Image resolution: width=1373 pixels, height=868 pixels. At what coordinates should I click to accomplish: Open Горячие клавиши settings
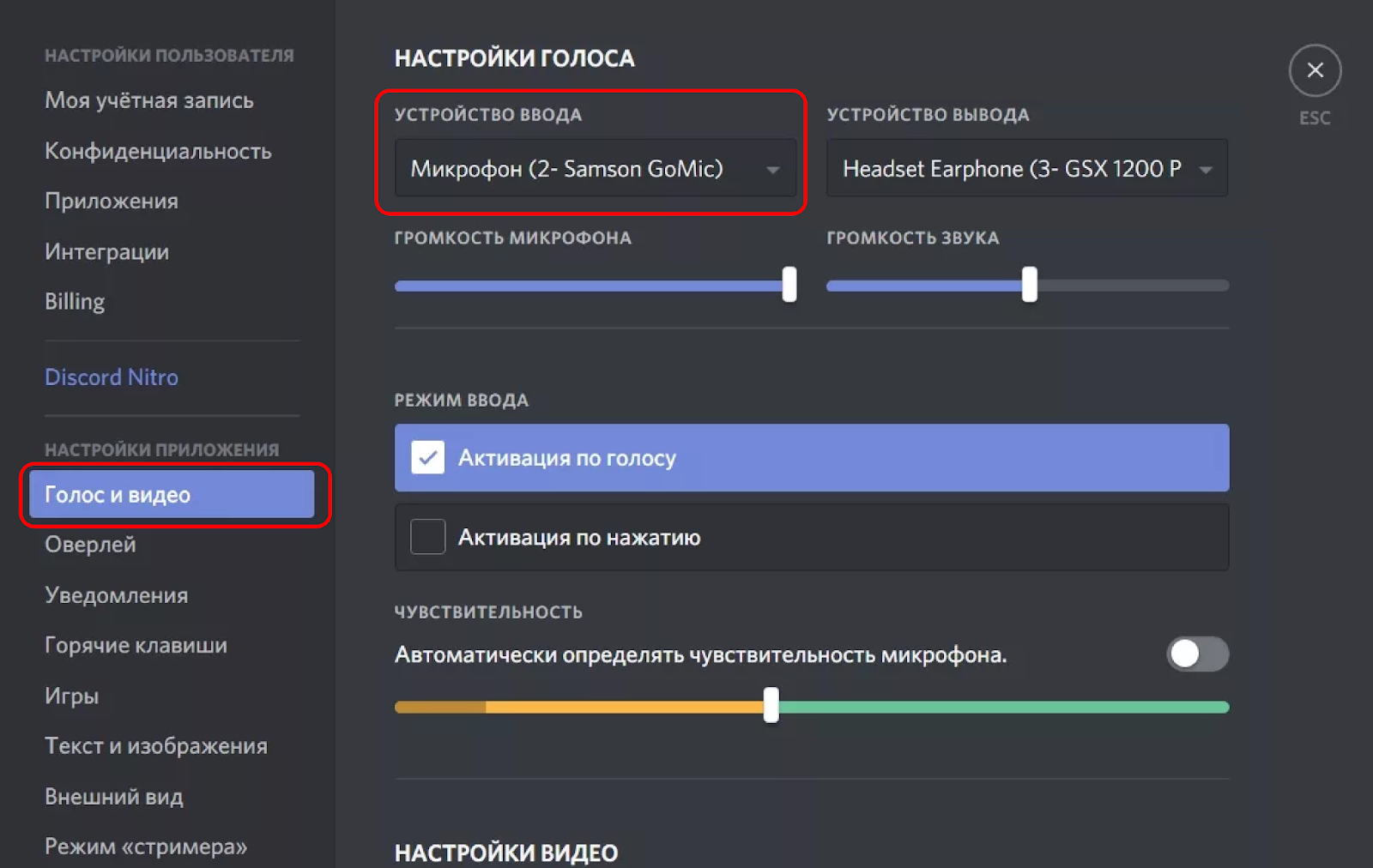click(135, 645)
